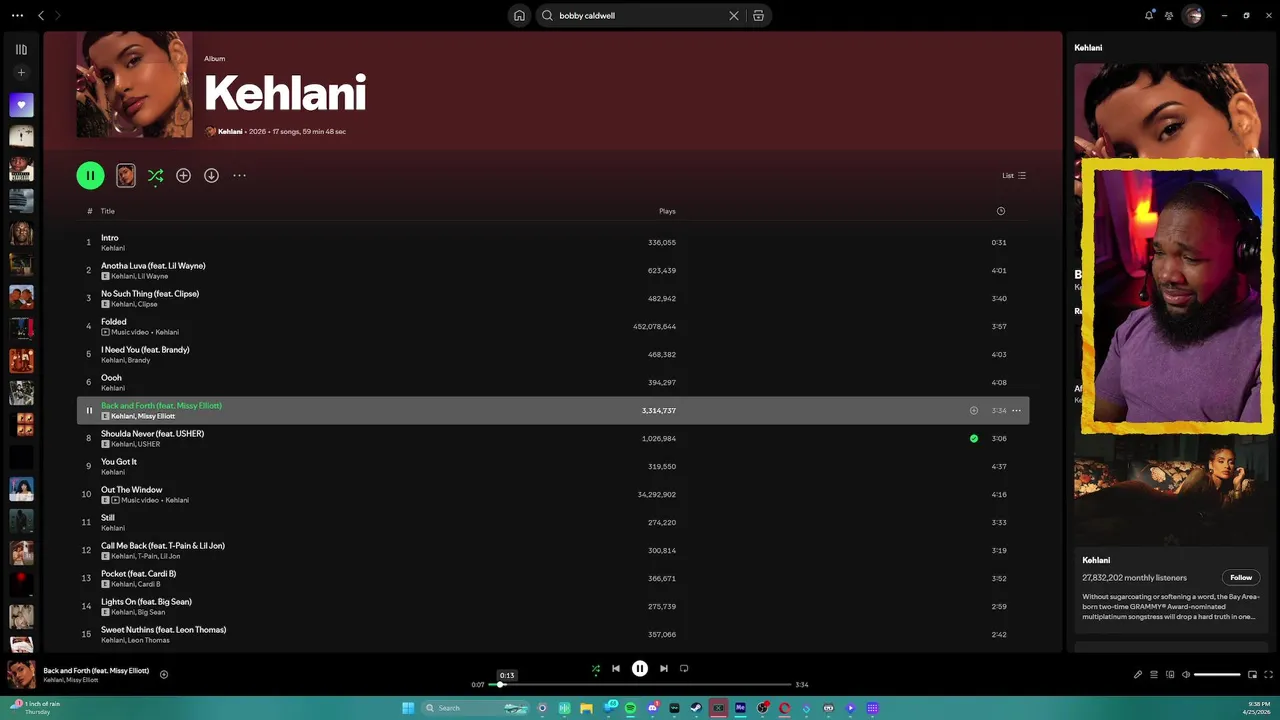1280x720 pixels.
Task: Open Kehlani artist link below album title
Action: click(230, 131)
